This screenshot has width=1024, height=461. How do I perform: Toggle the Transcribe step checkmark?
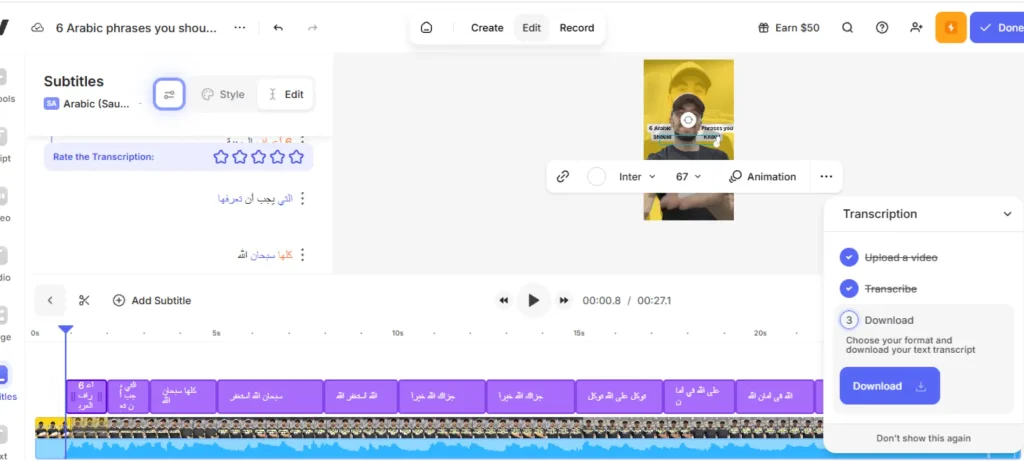[849, 288]
